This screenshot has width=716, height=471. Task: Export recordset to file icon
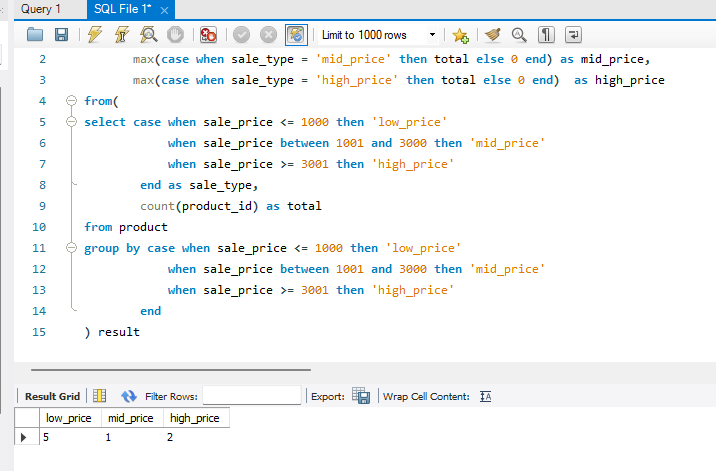(361, 396)
